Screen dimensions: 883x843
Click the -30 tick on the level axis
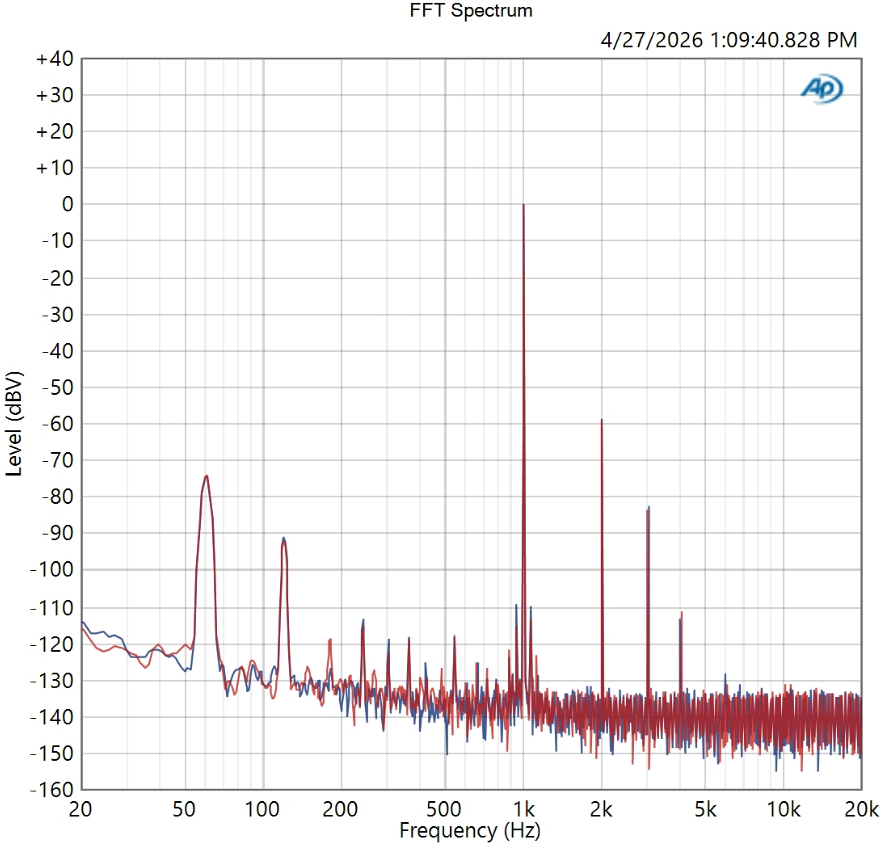(x=58, y=314)
